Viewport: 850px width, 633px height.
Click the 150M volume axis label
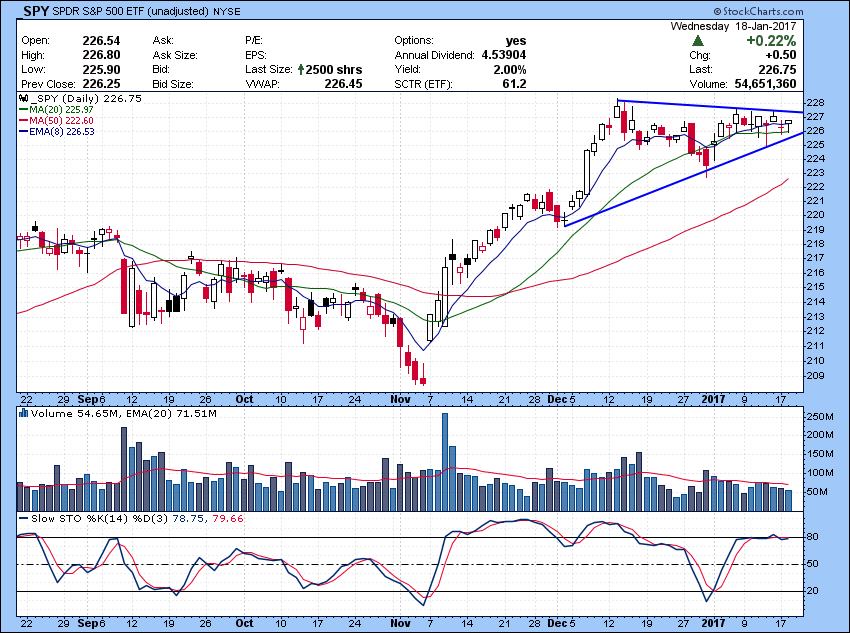(821, 454)
